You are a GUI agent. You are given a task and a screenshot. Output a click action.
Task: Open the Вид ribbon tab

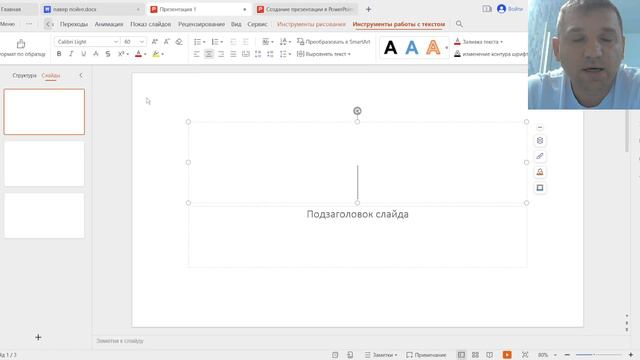pos(236,24)
